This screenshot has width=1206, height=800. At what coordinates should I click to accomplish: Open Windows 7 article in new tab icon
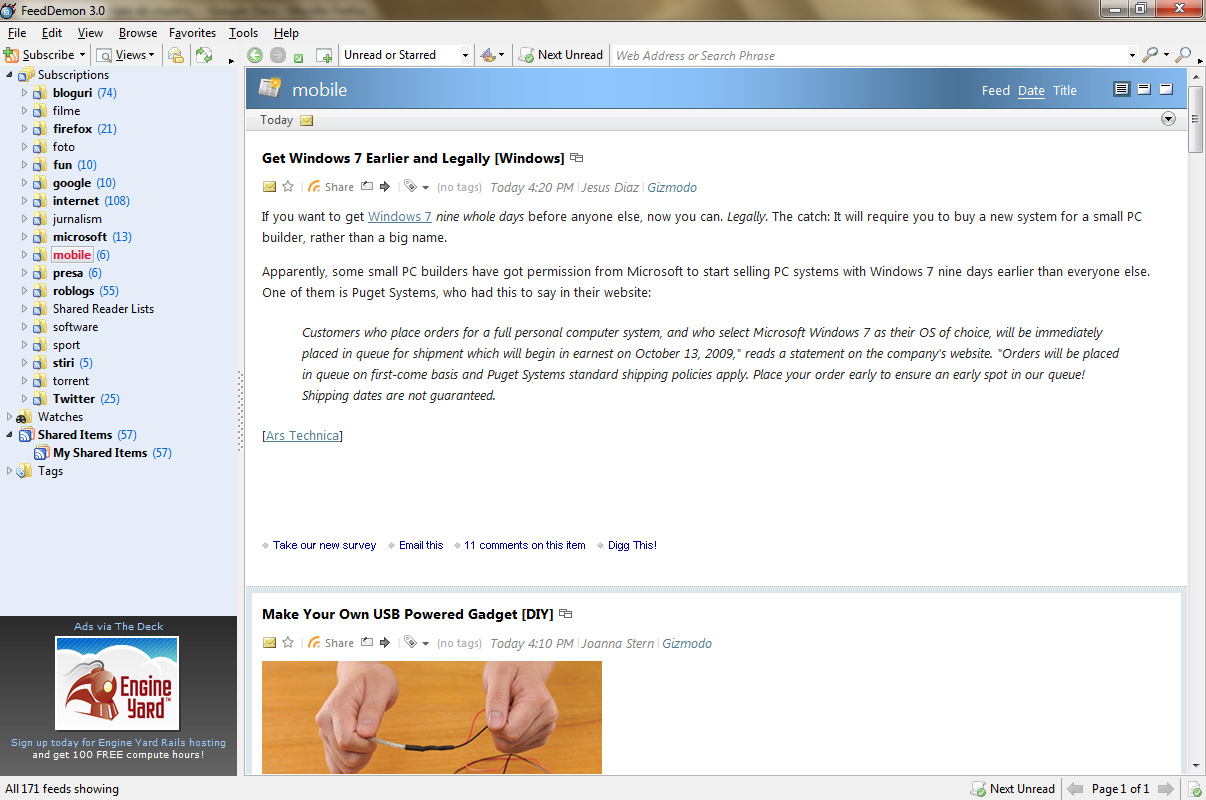576,158
